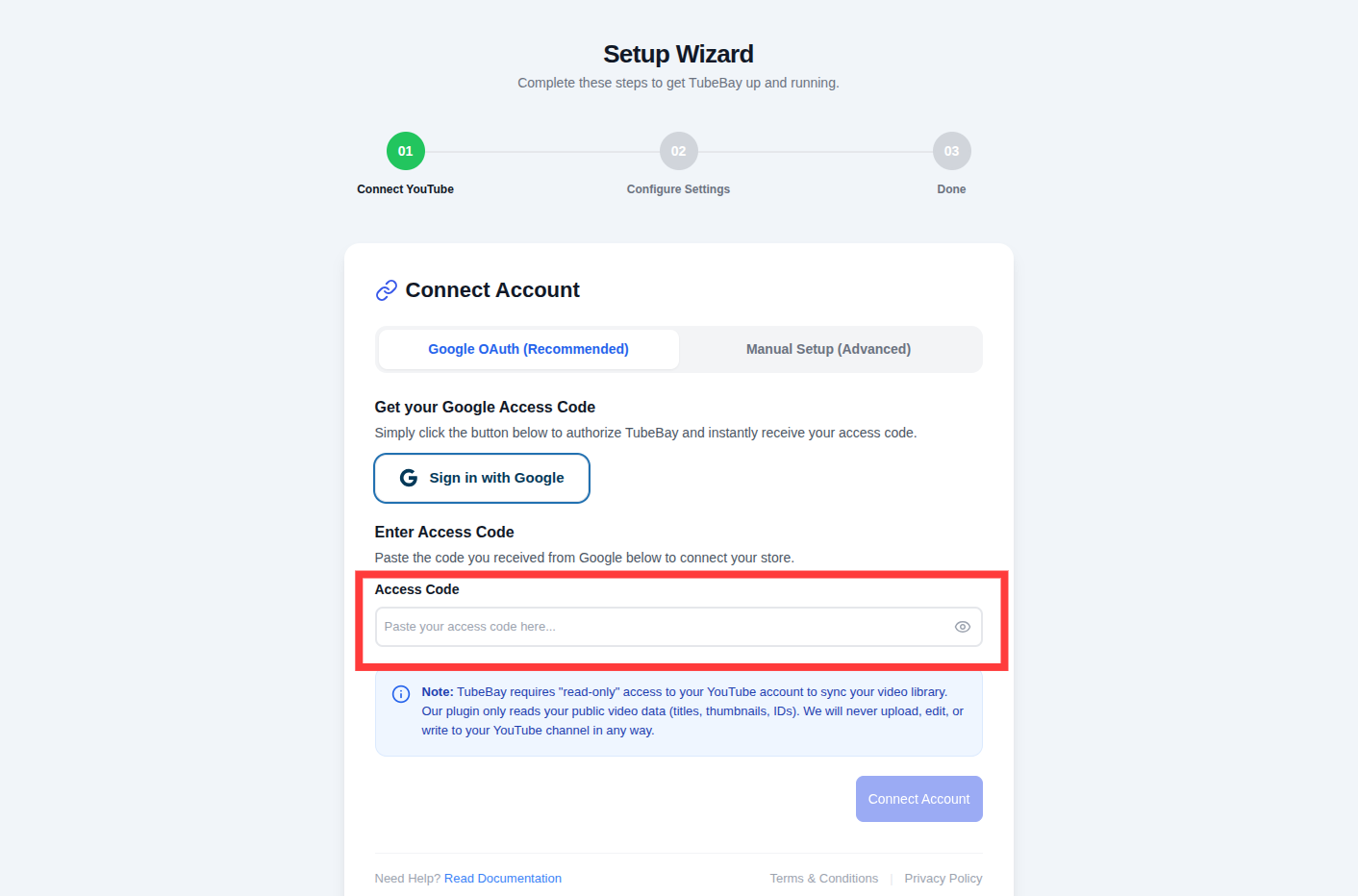The height and width of the screenshot is (896, 1358).
Task: Switch to Manual Setup (Advanced) tab
Action: pyautogui.click(x=828, y=349)
